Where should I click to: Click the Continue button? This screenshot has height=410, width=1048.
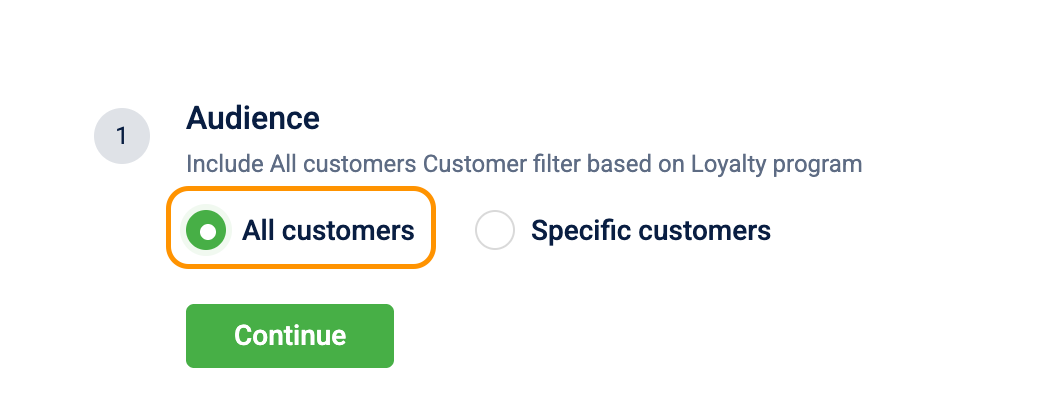coord(289,336)
